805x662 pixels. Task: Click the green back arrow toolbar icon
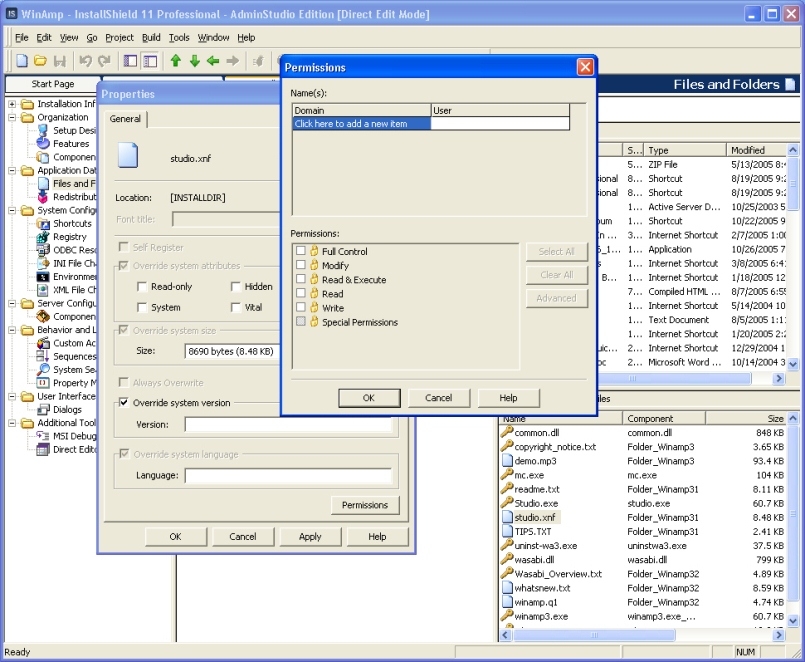coord(213,61)
